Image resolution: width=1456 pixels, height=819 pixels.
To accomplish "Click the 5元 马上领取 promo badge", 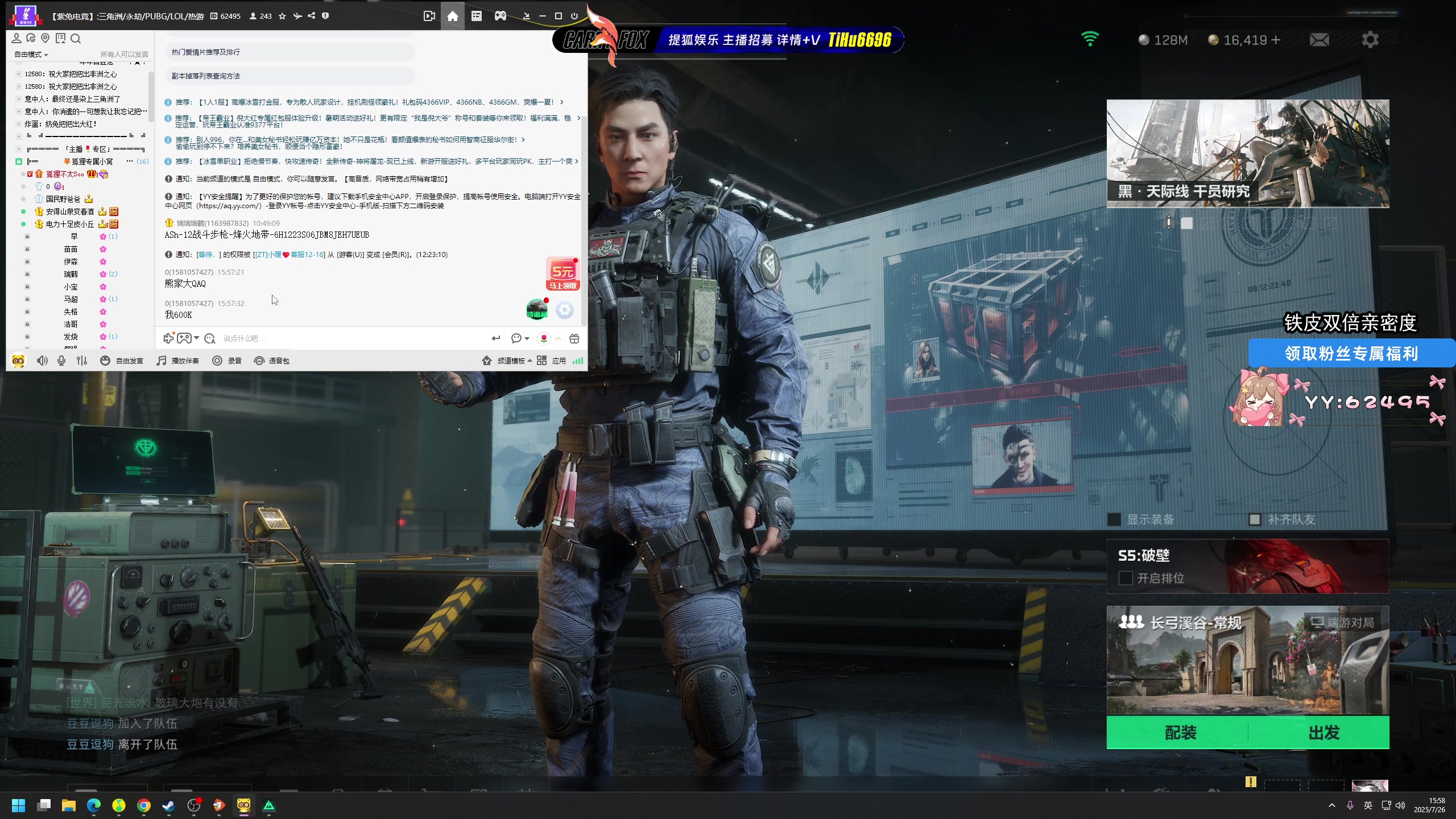I will point(562,274).
